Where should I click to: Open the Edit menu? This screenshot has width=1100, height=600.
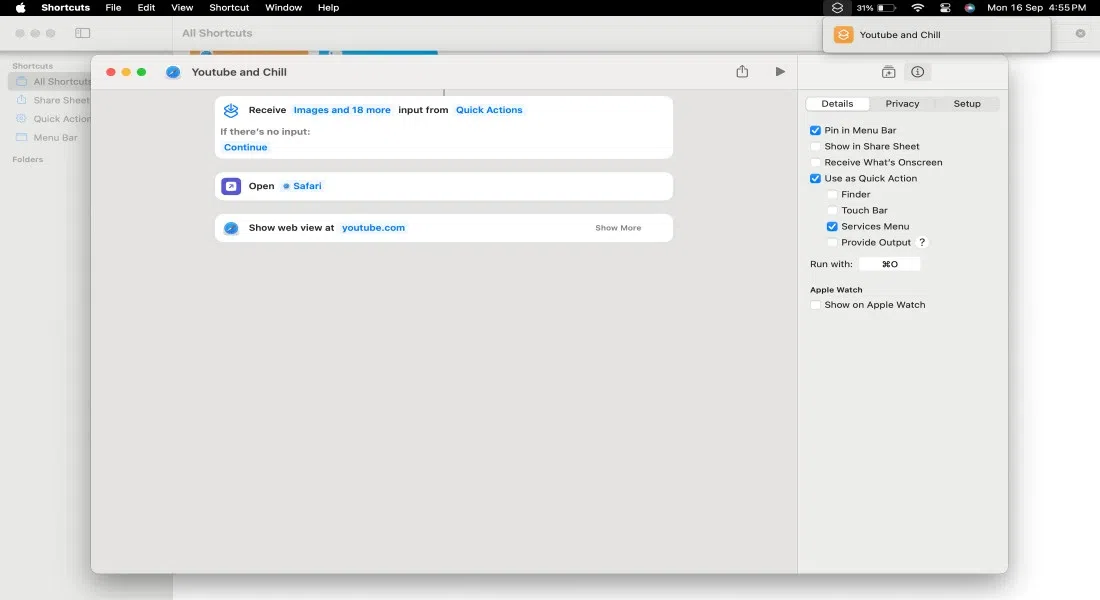[x=146, y=8]
